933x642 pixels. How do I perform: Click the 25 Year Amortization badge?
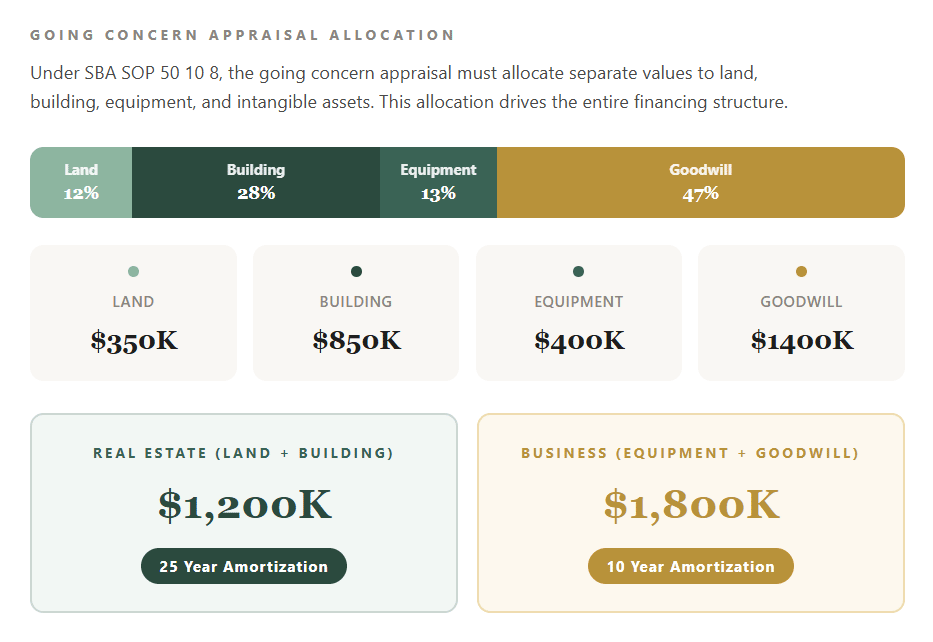pos(244,566)
